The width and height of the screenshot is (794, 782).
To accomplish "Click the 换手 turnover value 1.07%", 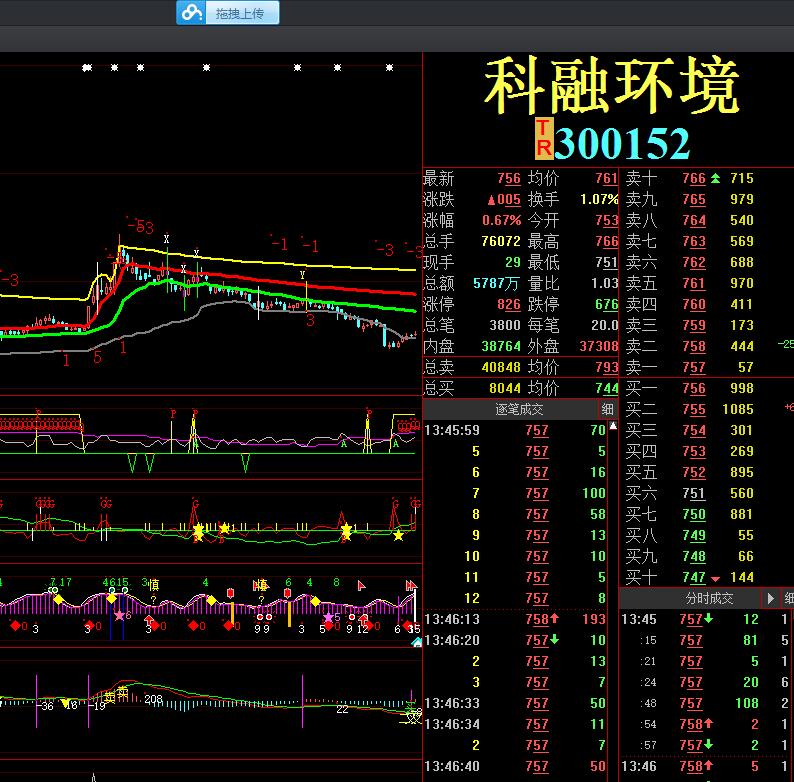I will (x=599, y=200).
